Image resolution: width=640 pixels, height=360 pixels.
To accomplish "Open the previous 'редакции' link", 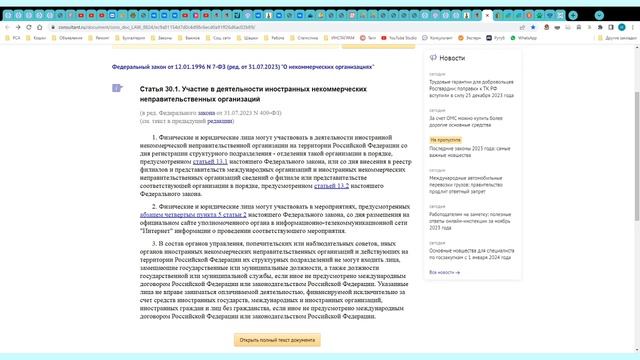I will [220, 121].
